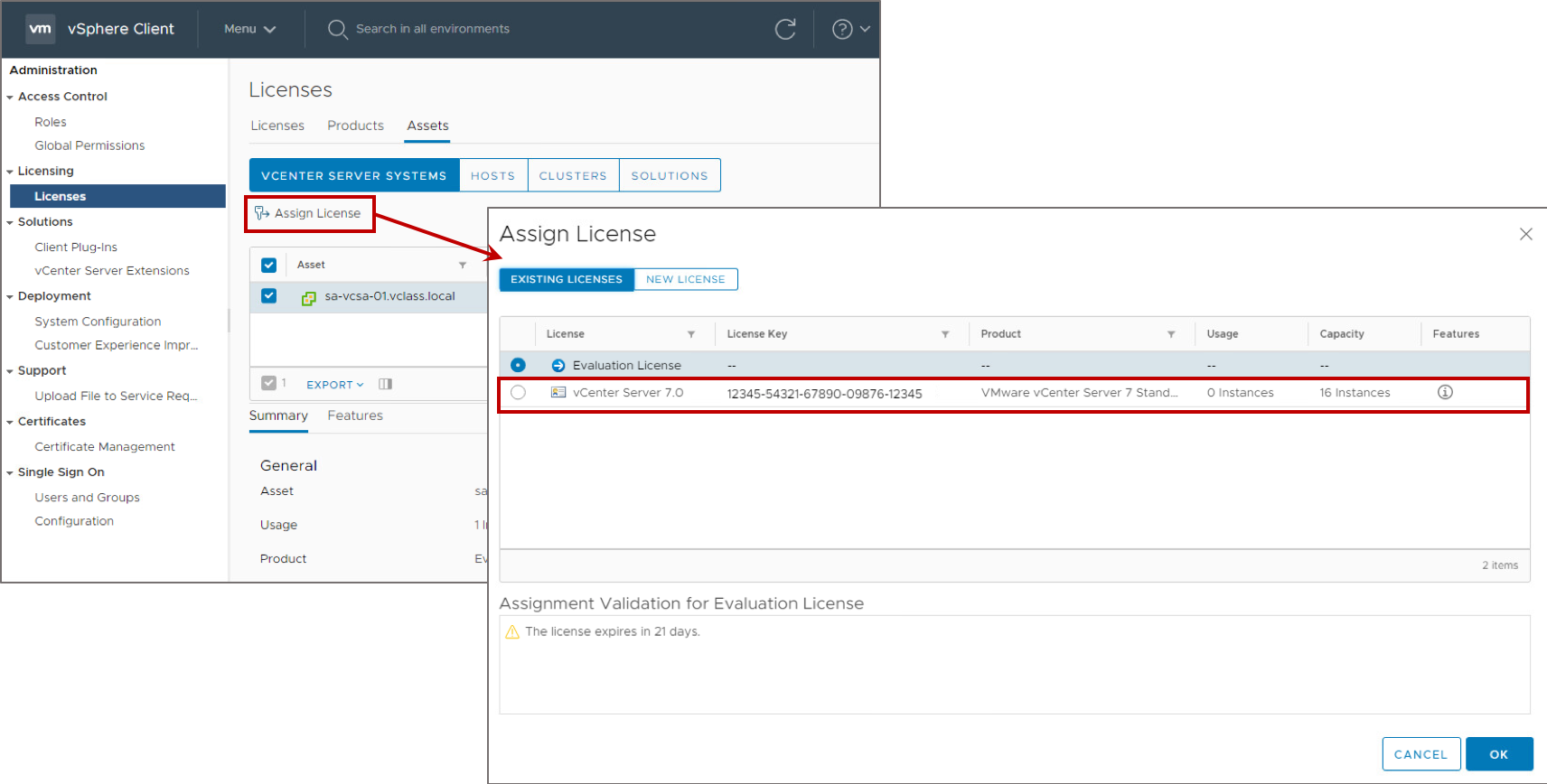
Task: Switch to the Products tab
Action: (355, 126)
